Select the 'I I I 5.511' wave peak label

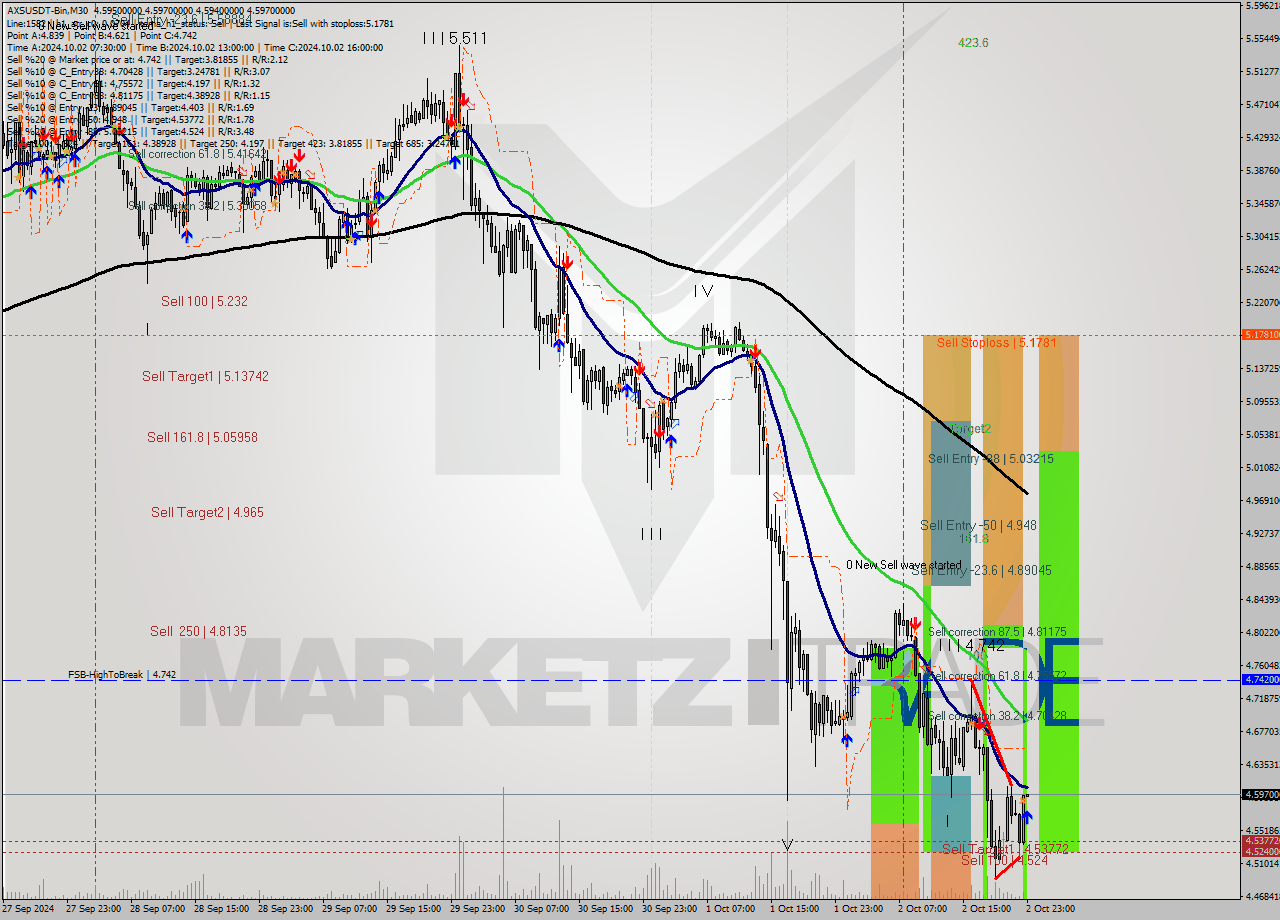(x=454, y=38)
